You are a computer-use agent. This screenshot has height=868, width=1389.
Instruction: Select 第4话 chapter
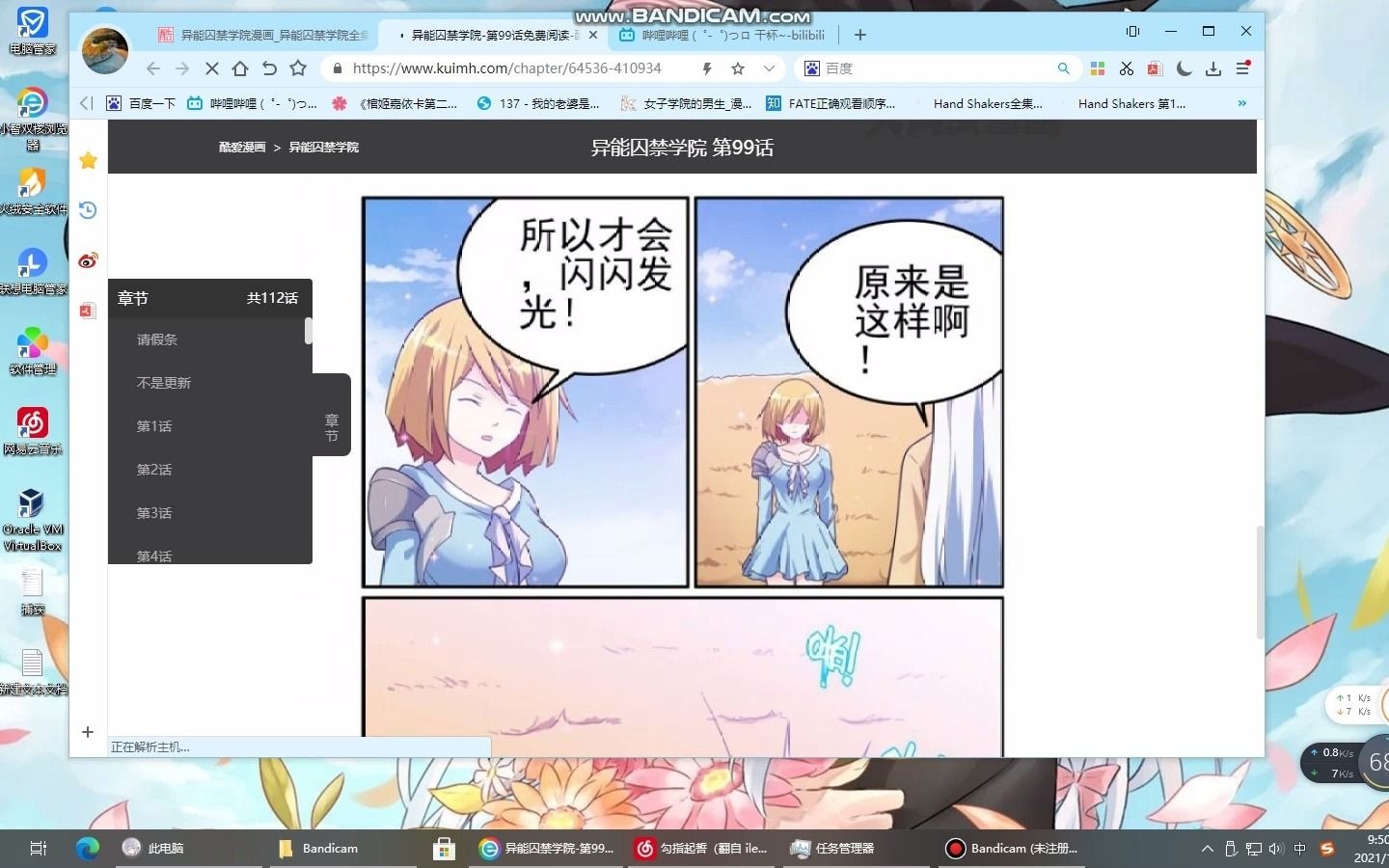(154, 556)
